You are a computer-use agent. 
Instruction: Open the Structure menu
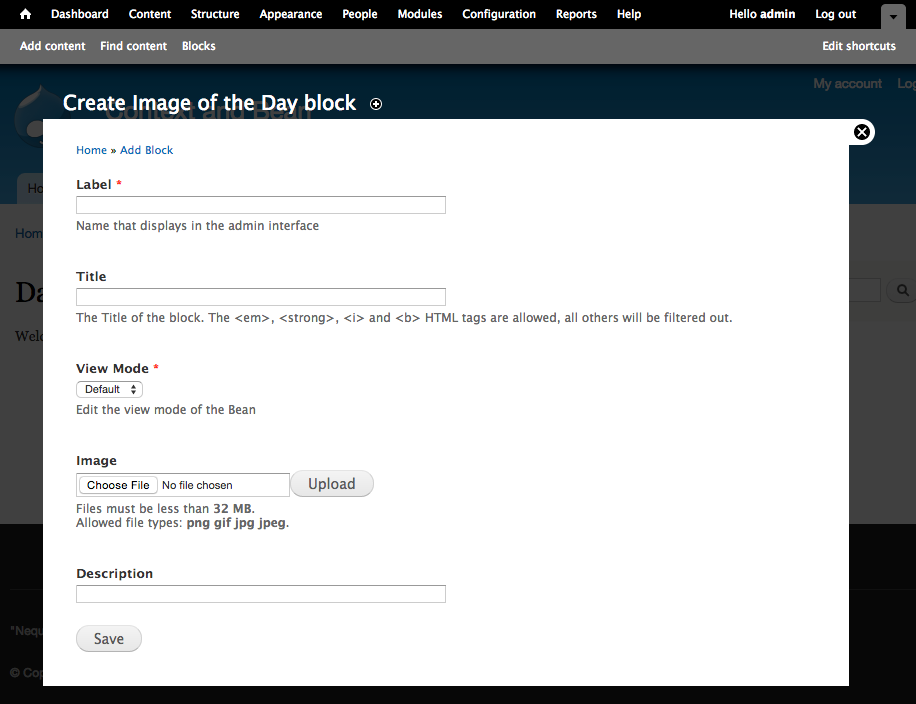214,14
